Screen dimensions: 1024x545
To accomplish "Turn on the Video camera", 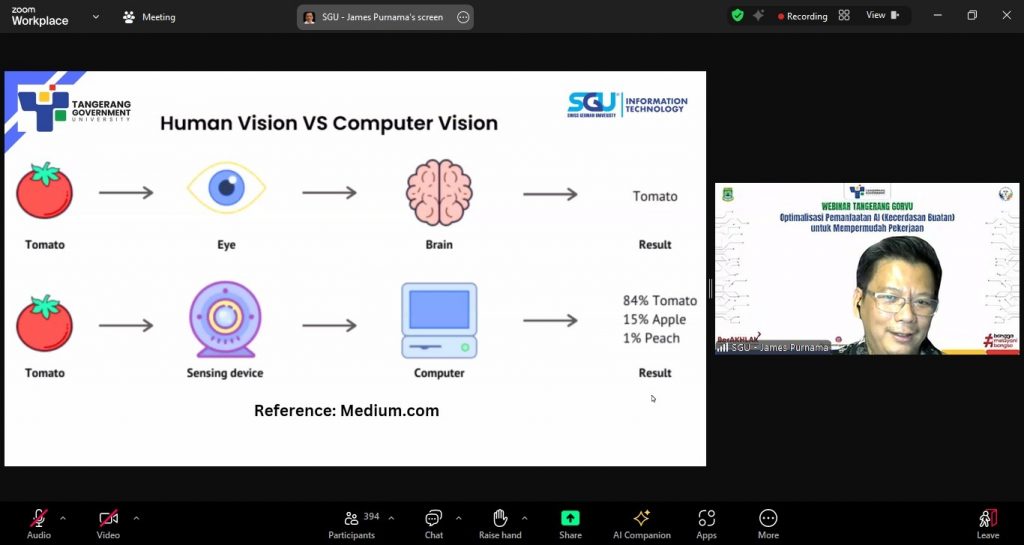I will pos(108,524).
